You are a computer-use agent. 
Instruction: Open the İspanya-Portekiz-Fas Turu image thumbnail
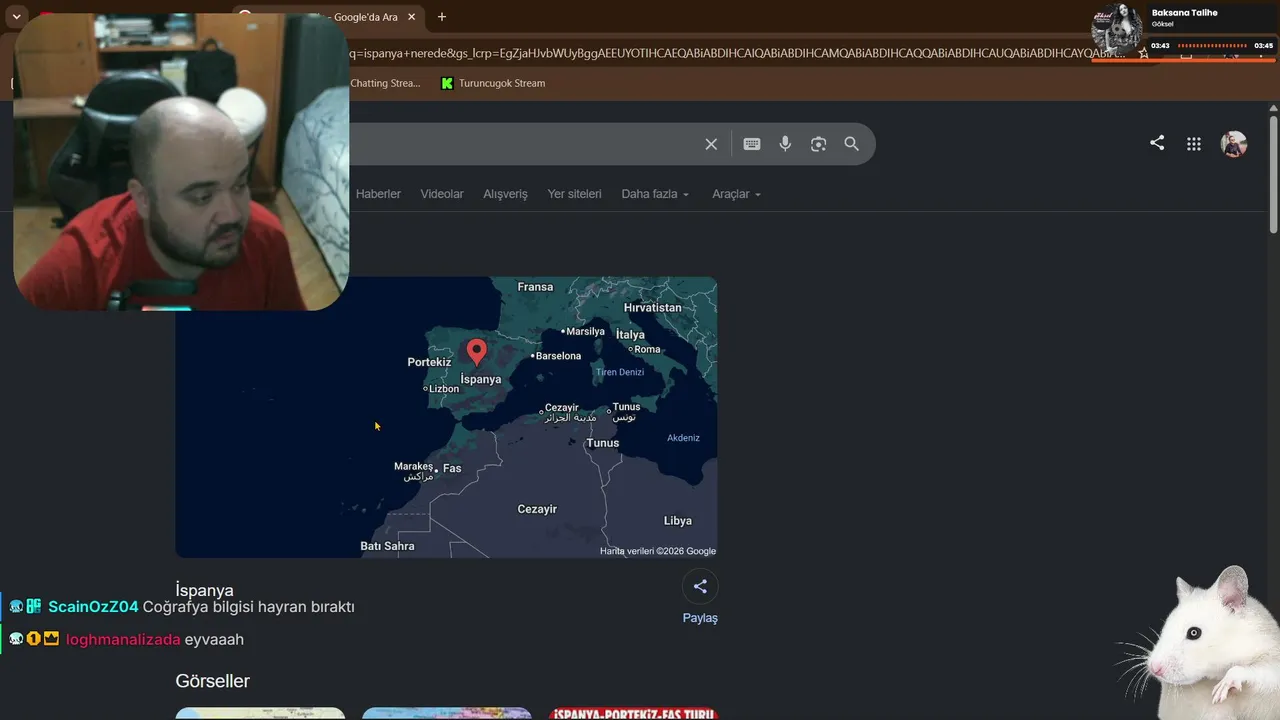coord(633,714)
